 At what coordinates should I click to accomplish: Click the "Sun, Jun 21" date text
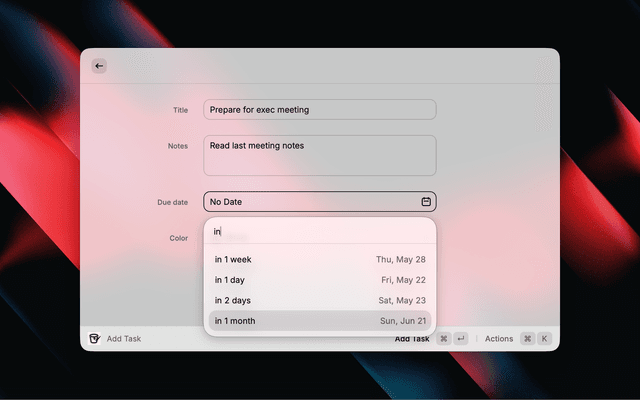(403, 321)
